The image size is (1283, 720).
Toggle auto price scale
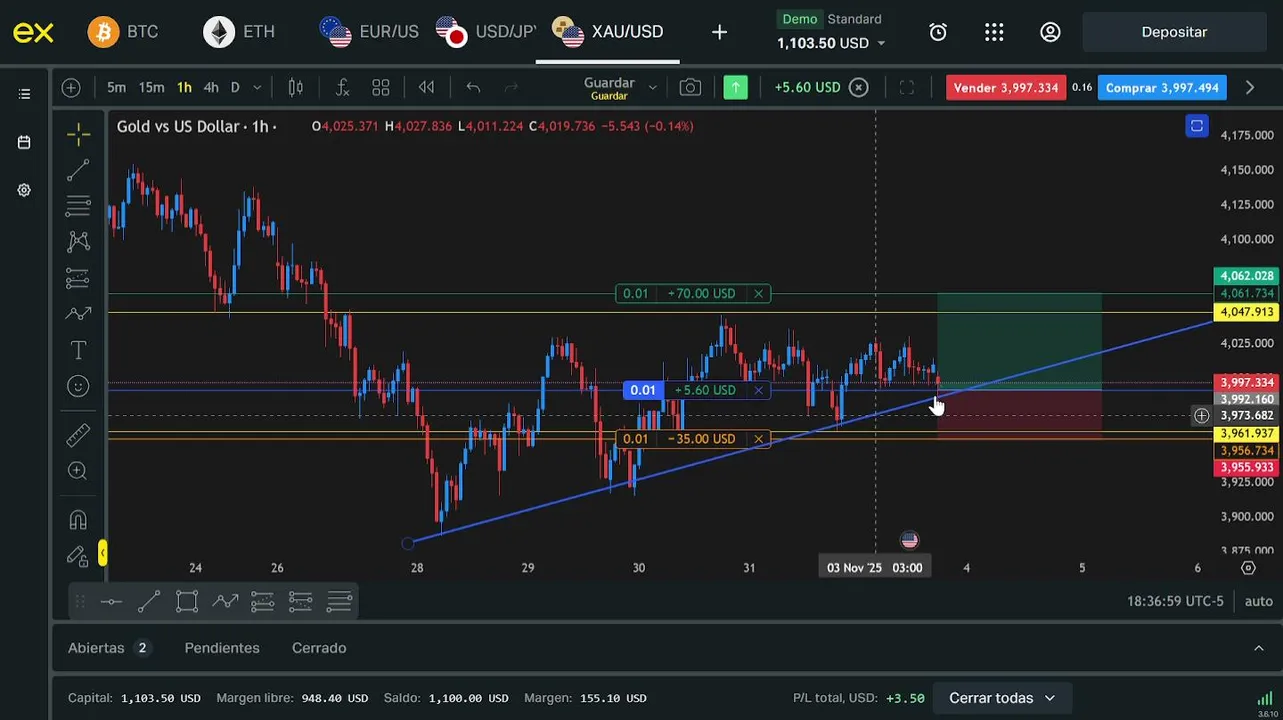click(1258, 601)
